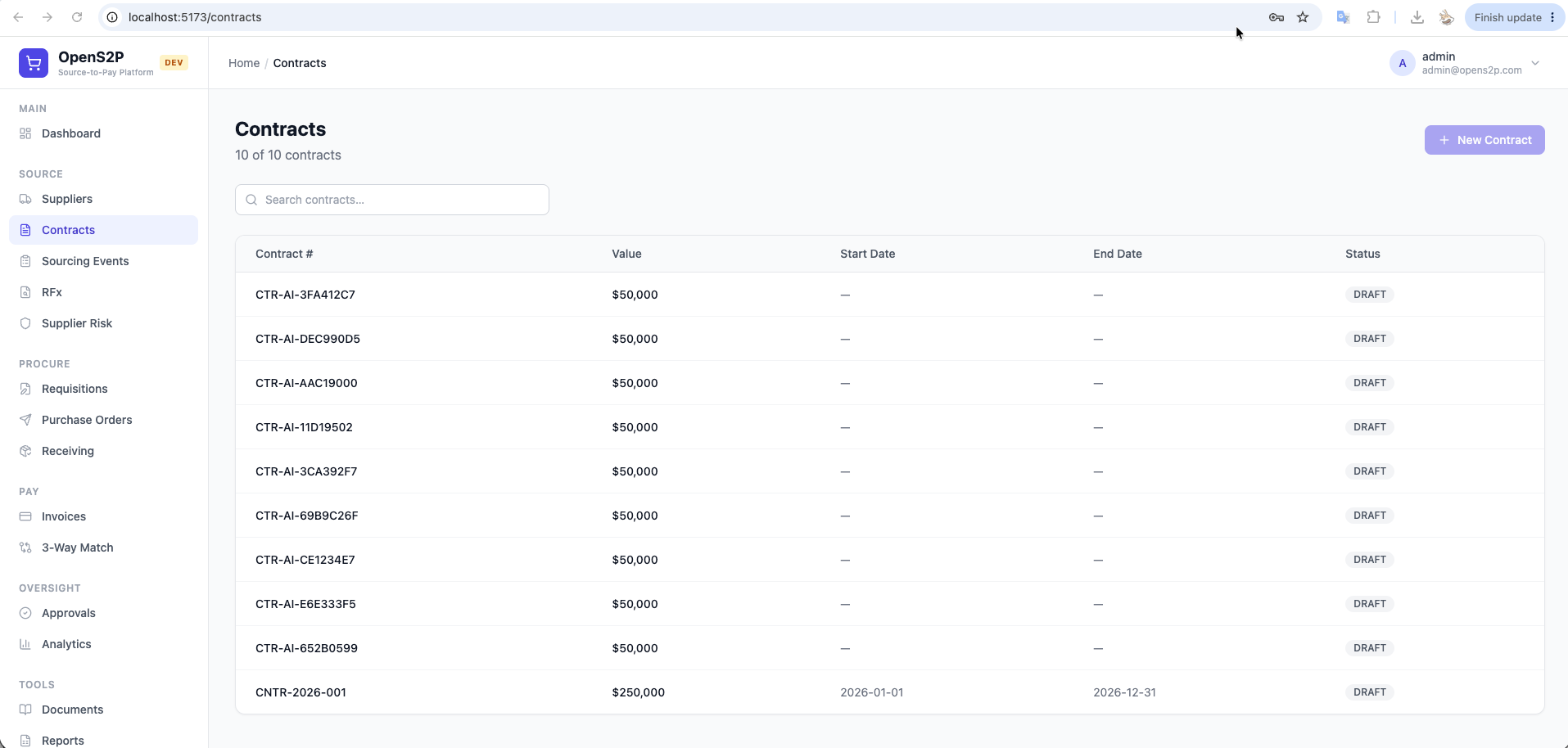Go back using the browser back arrow
The image size is (1568, 748).
pyautogui.click(x=18, y=17)
